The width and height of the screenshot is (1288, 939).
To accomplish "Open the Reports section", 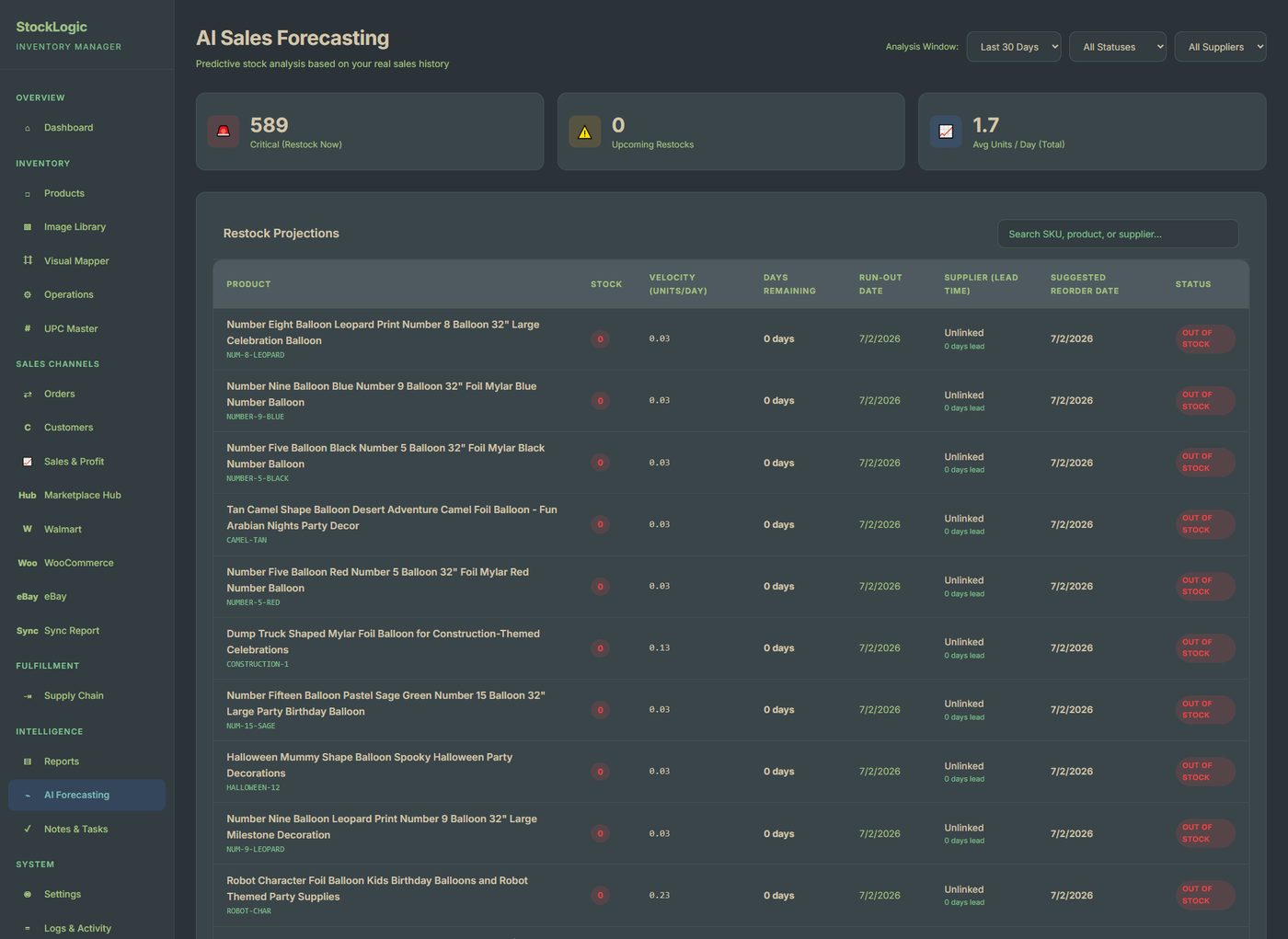I will pyautogui.click(x=86, y=762).
